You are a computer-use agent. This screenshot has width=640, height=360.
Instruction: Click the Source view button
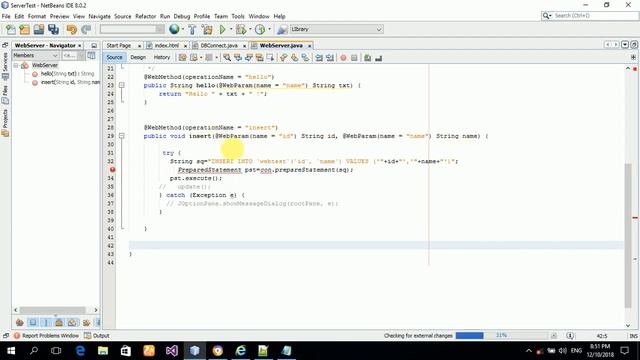pos(114,58)
